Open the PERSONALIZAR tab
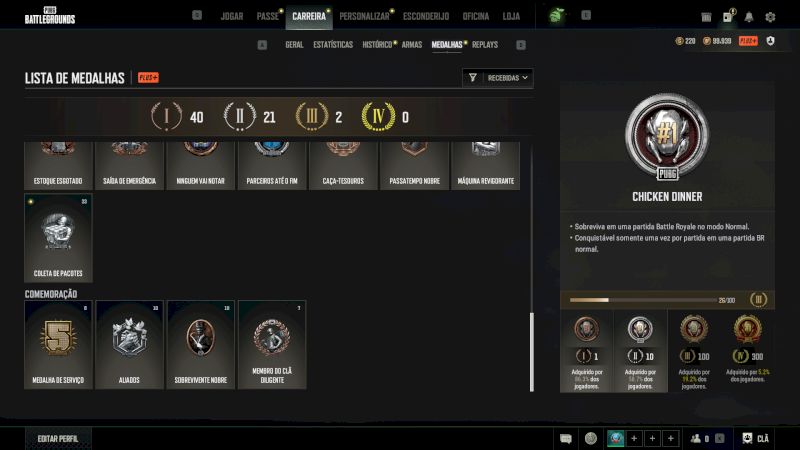Screen dimensions: 800x450 pyautogui.click(x=364, y=16)
